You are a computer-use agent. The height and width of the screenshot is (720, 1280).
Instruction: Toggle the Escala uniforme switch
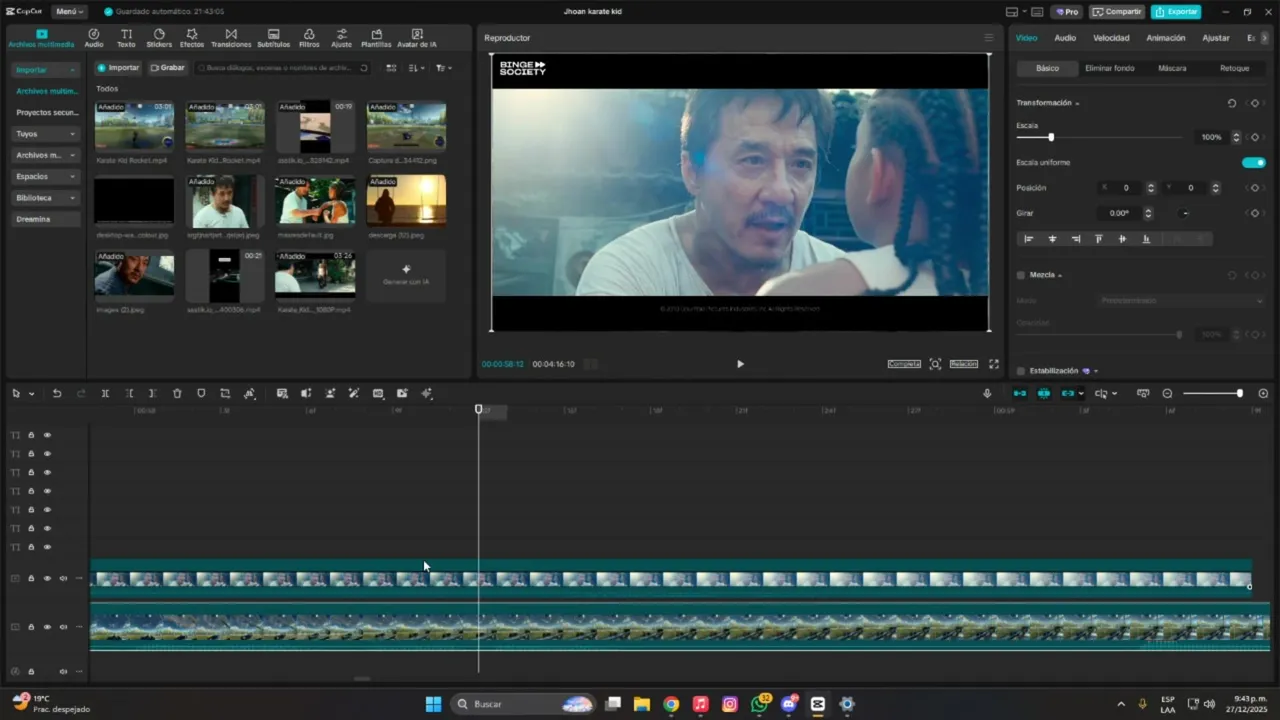pos(1253,163)
